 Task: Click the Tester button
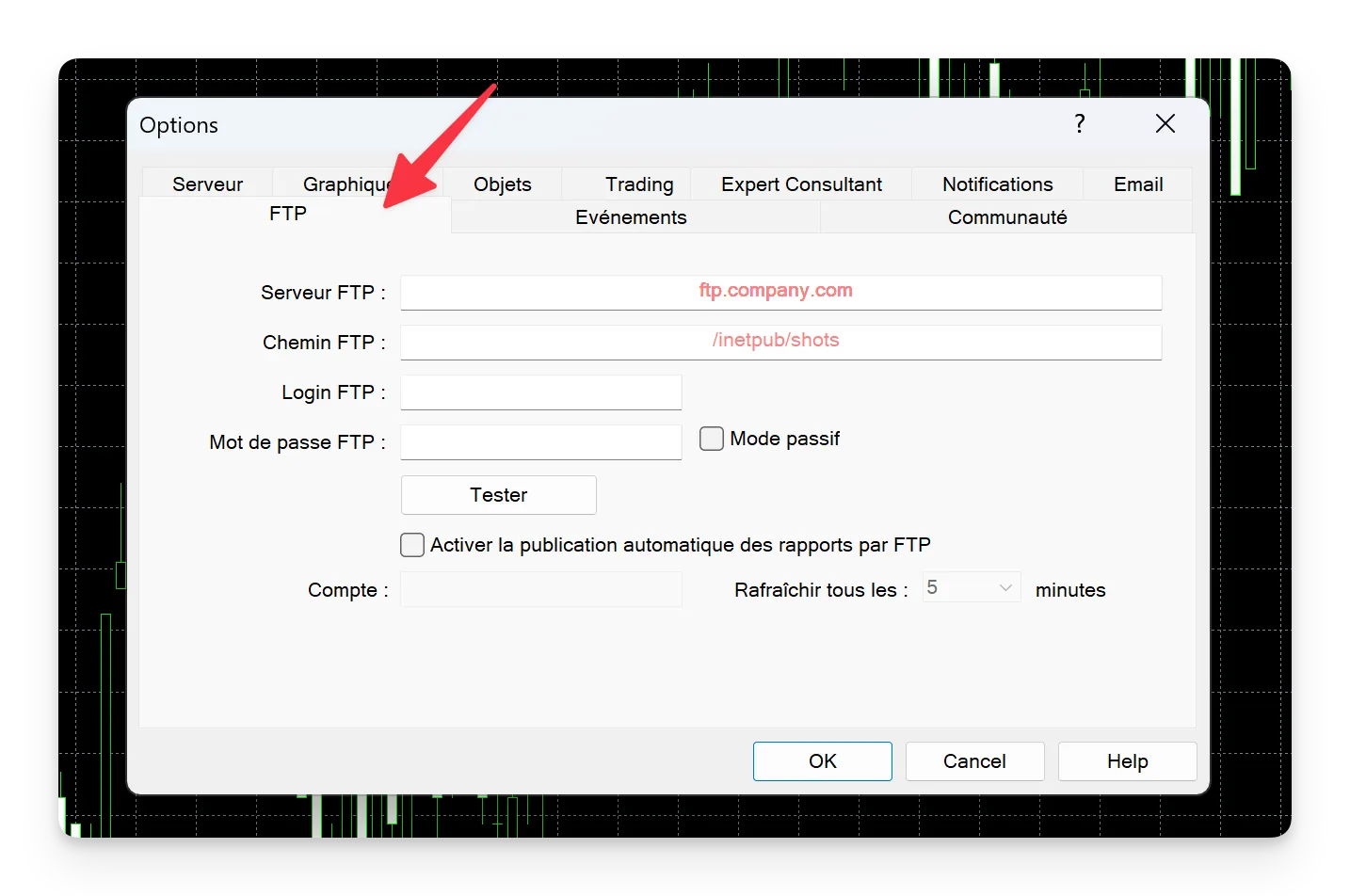point(499,495)
